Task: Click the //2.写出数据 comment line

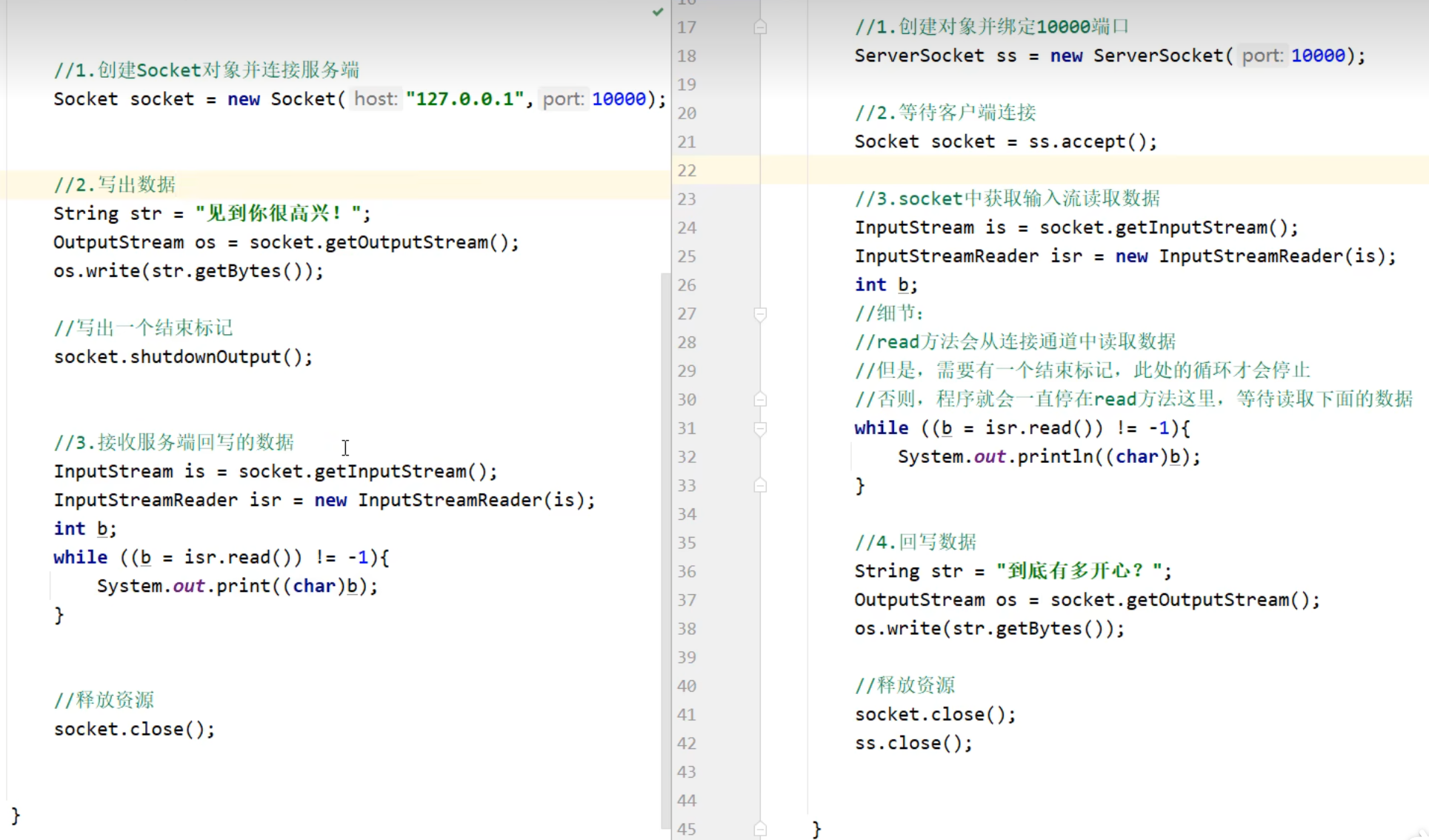Action: (x=114, y=184)
